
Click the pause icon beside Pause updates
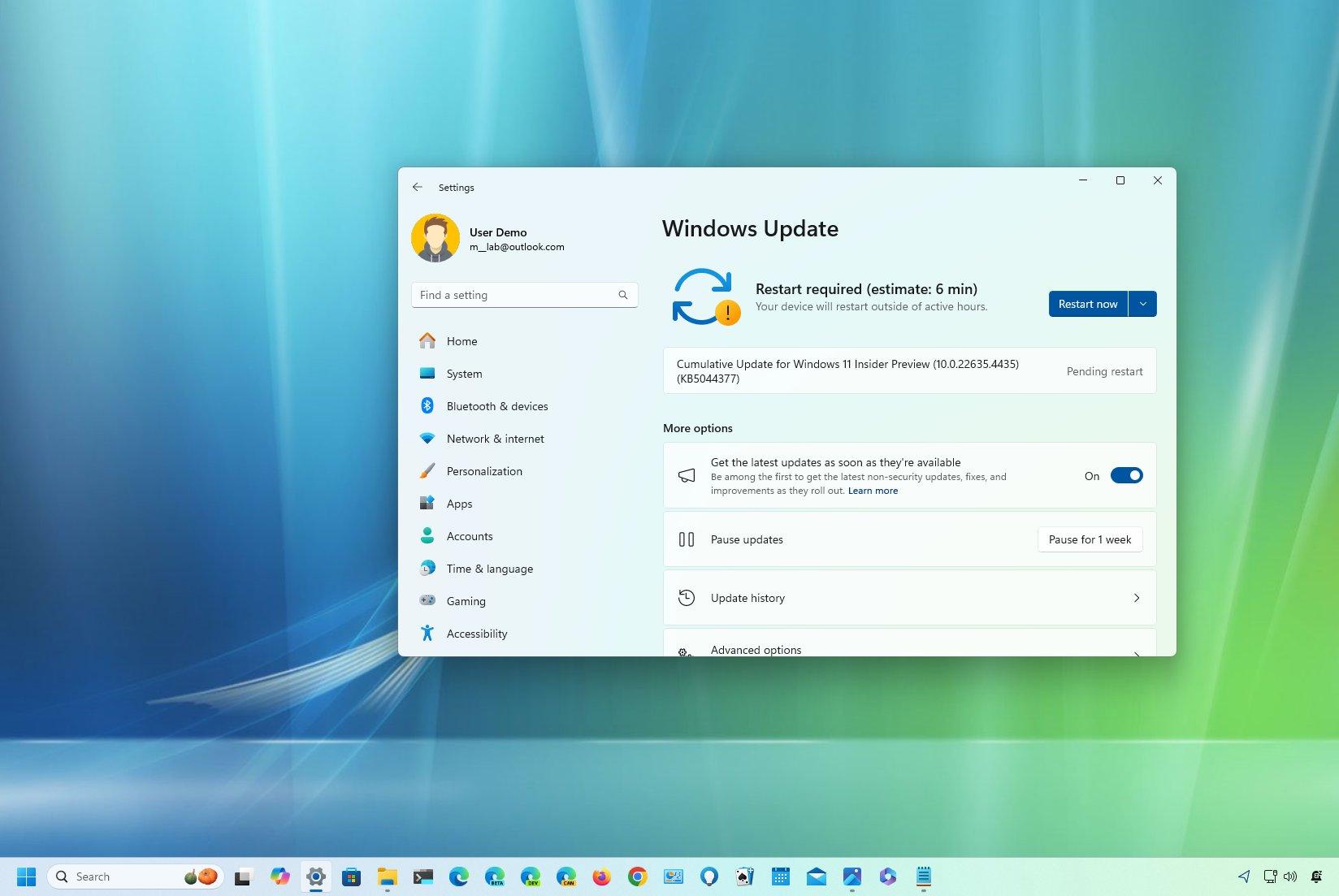pyautogui.click(x=687, y=539)
